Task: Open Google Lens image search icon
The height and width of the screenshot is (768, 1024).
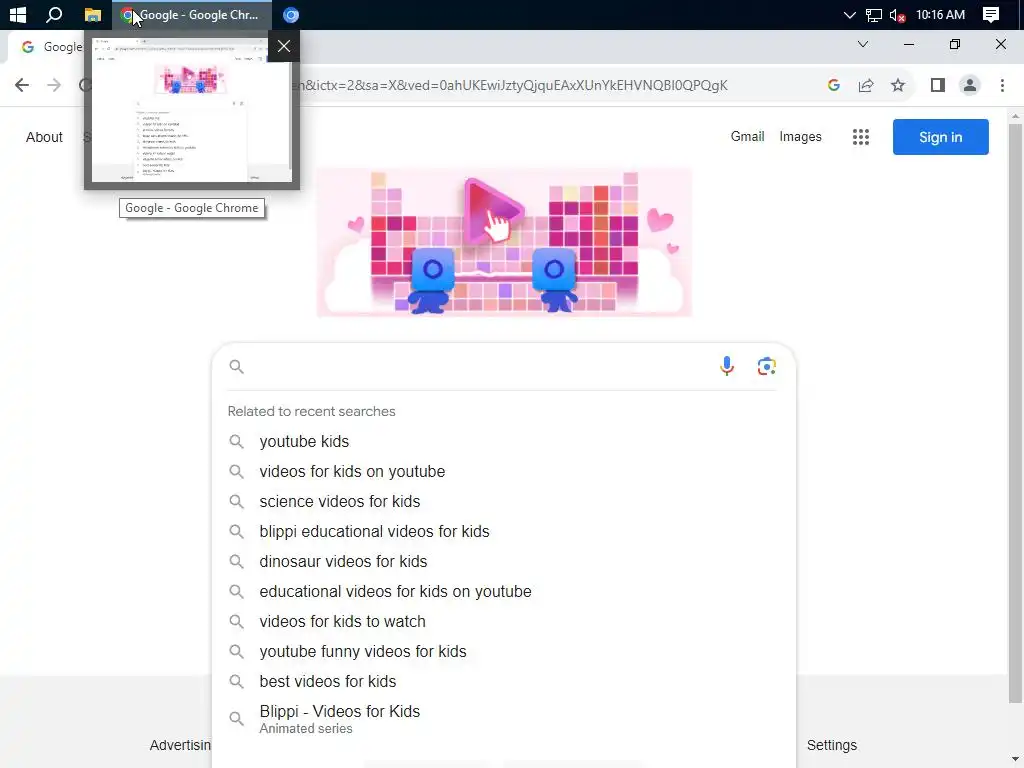Action: (x=766, y=366)
